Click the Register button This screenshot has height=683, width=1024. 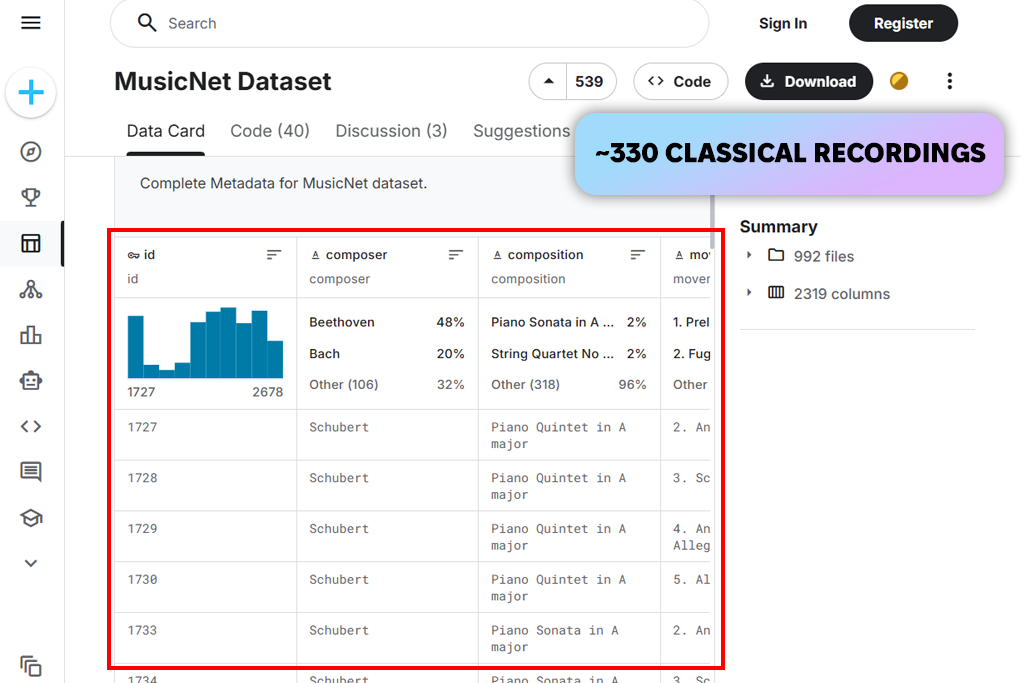(x=903, y=24)
